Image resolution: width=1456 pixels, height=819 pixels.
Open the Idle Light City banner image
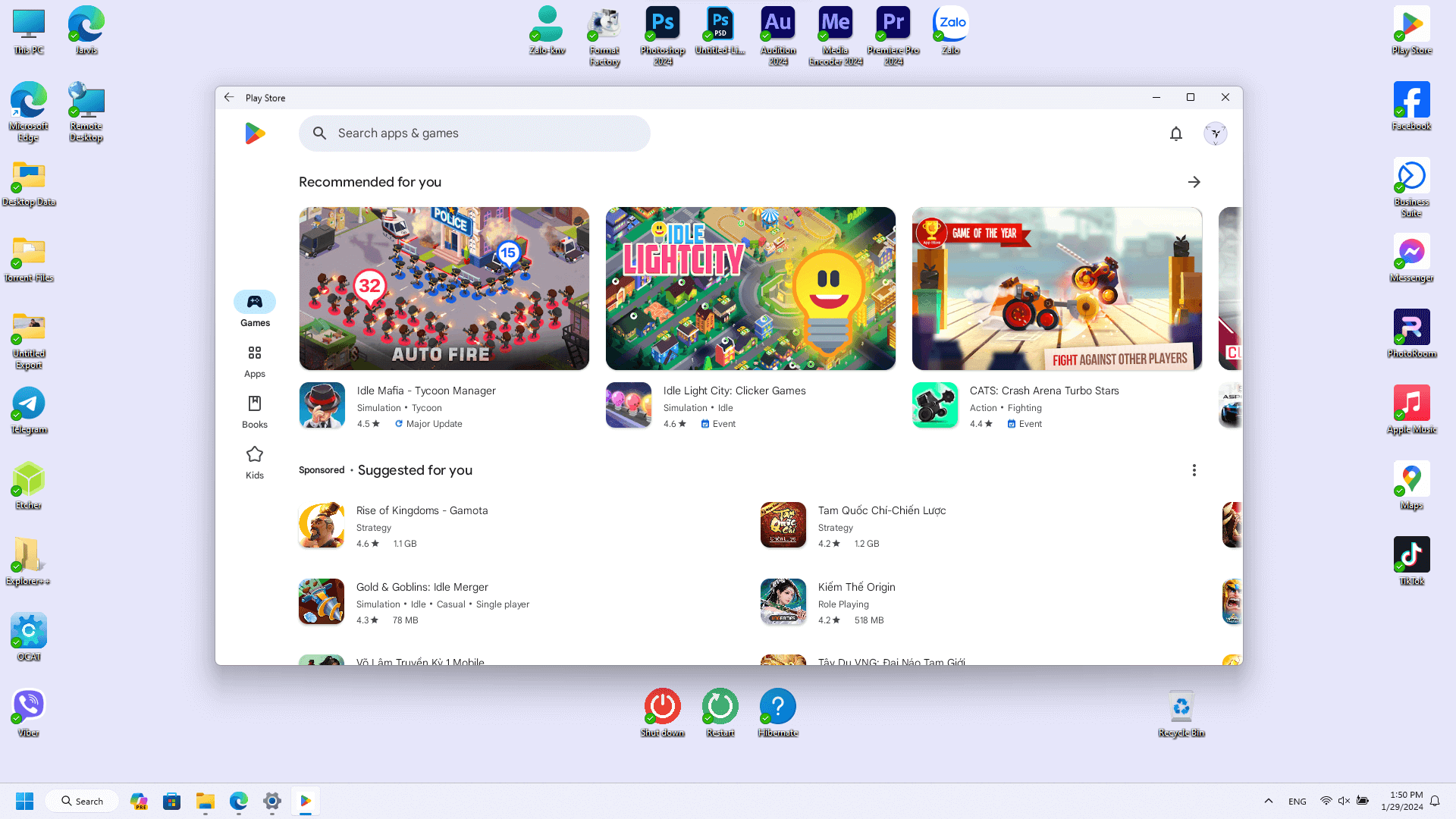(x=751, y=288)
